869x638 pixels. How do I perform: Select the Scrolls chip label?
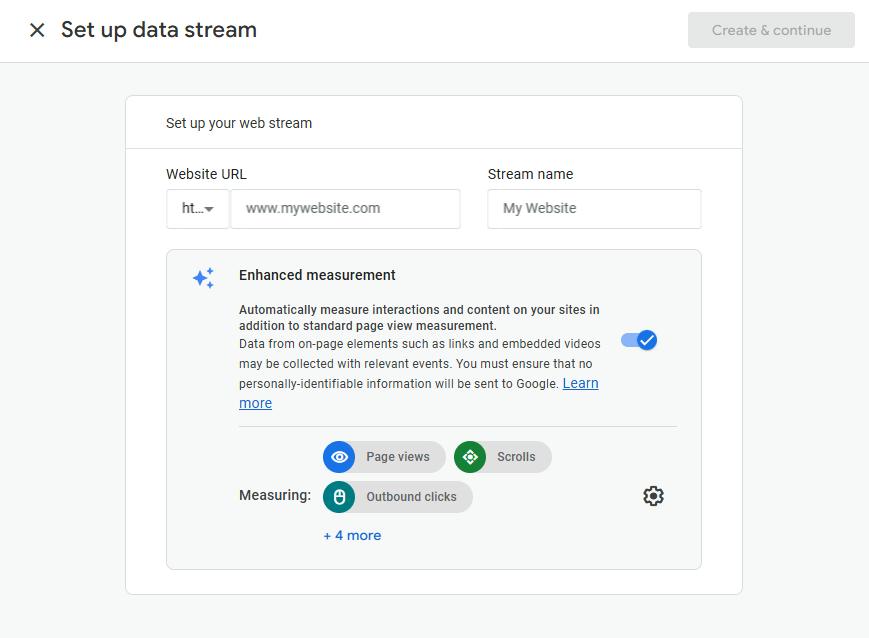point(516,457)
